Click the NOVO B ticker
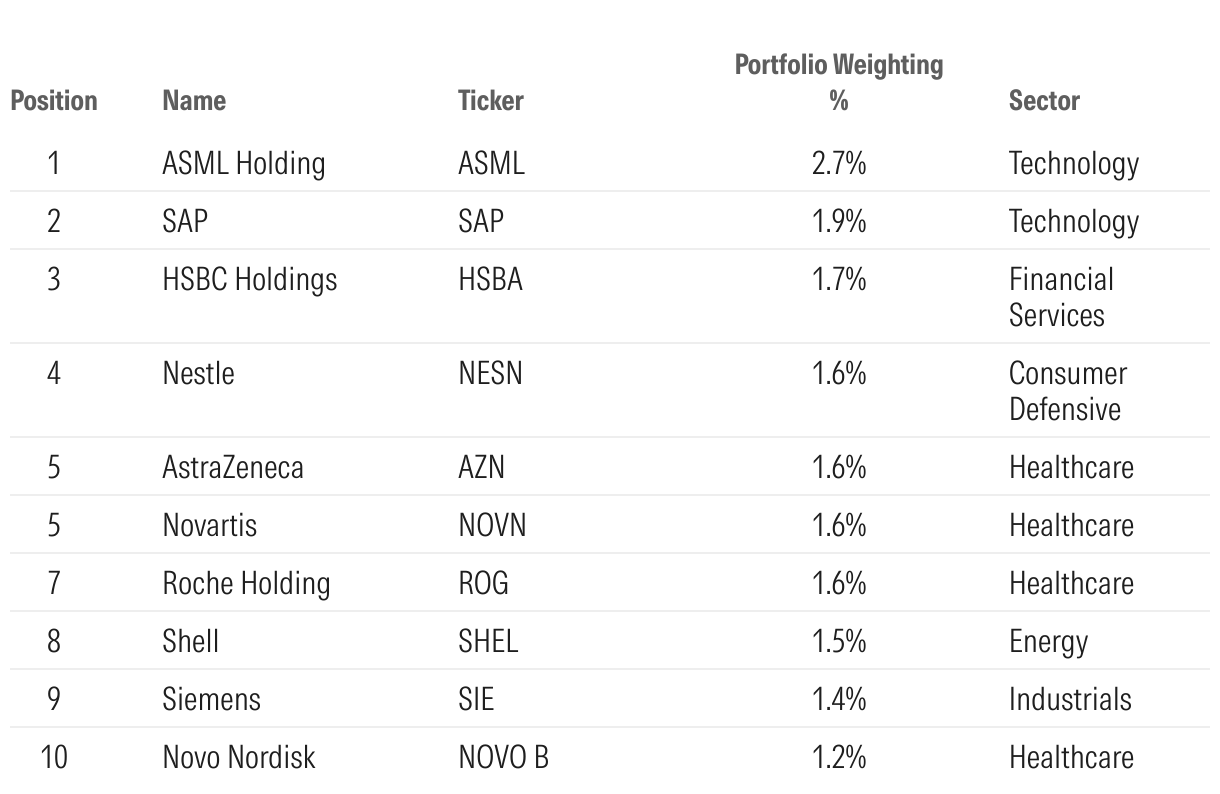 [x=503, y=757]
